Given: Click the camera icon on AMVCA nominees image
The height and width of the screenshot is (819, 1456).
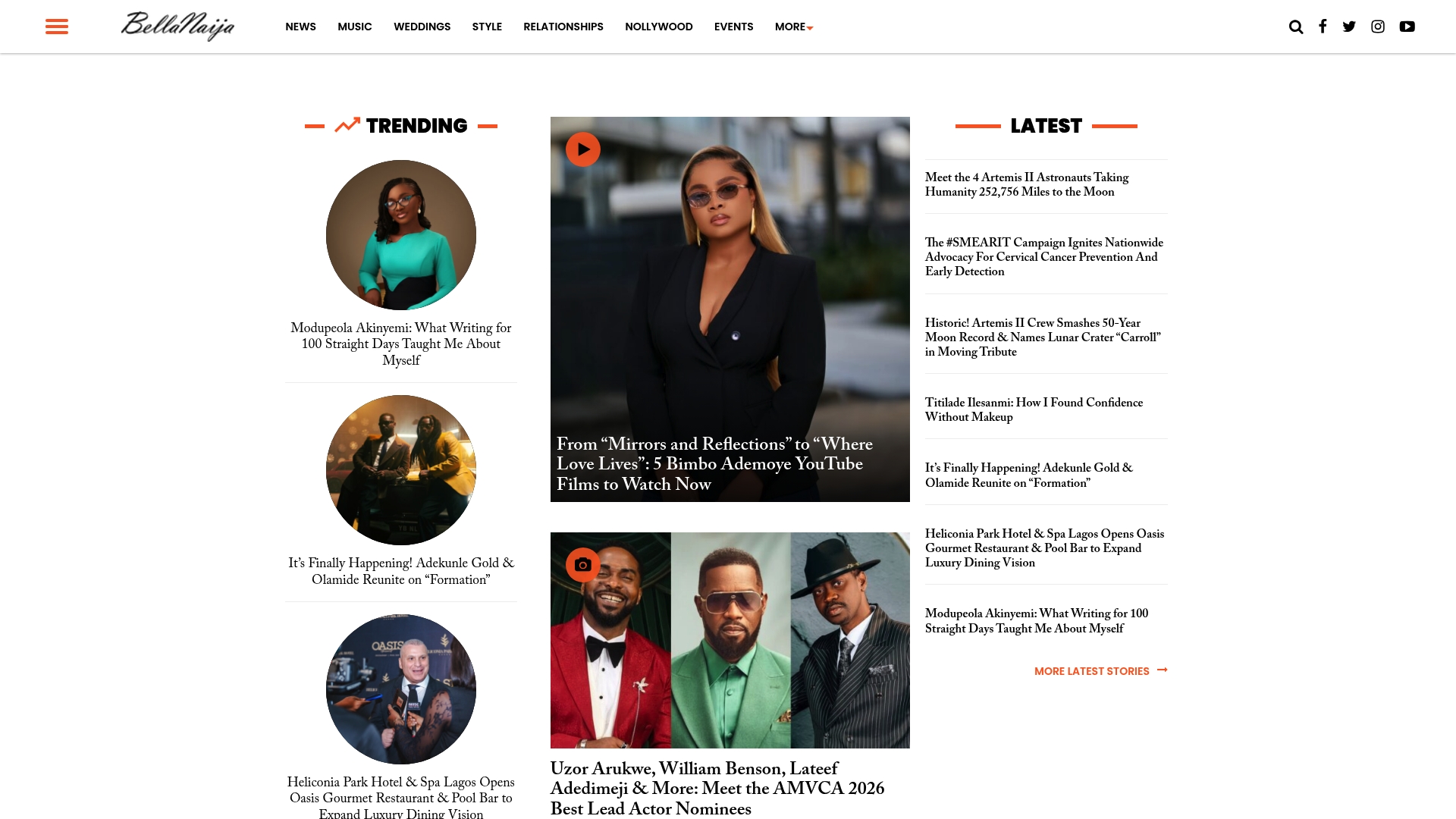Looking at the screenshot, I should [x=583, y=565].
